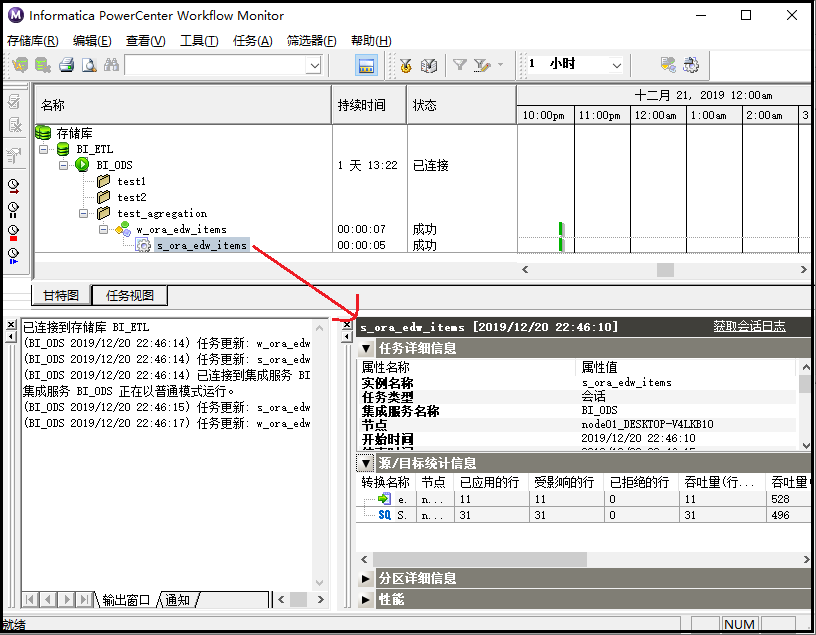Click the 状态 column header

click(x=462, y=105)
